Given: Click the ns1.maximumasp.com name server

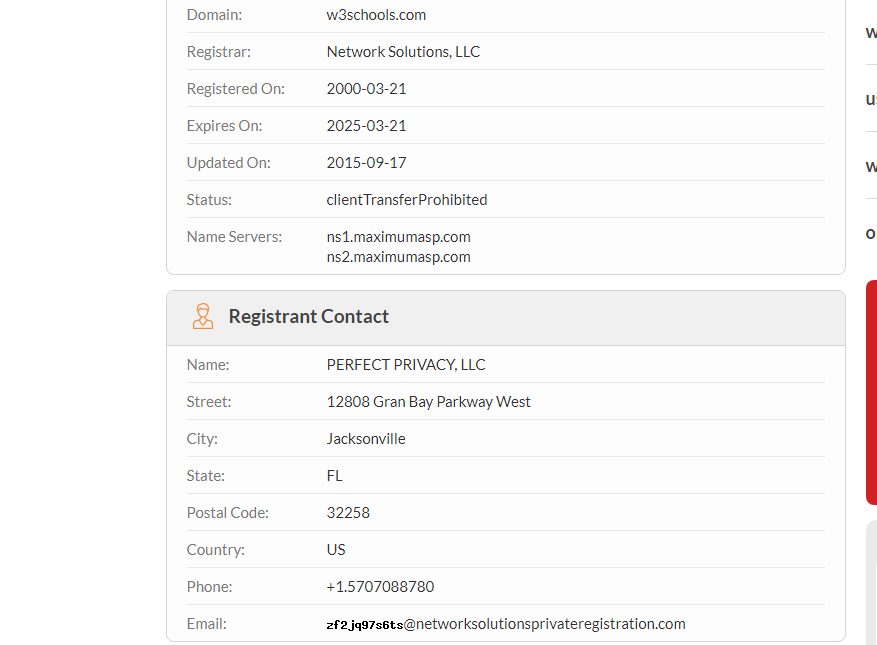Looking at the screenshot, I should coord(398,237).
